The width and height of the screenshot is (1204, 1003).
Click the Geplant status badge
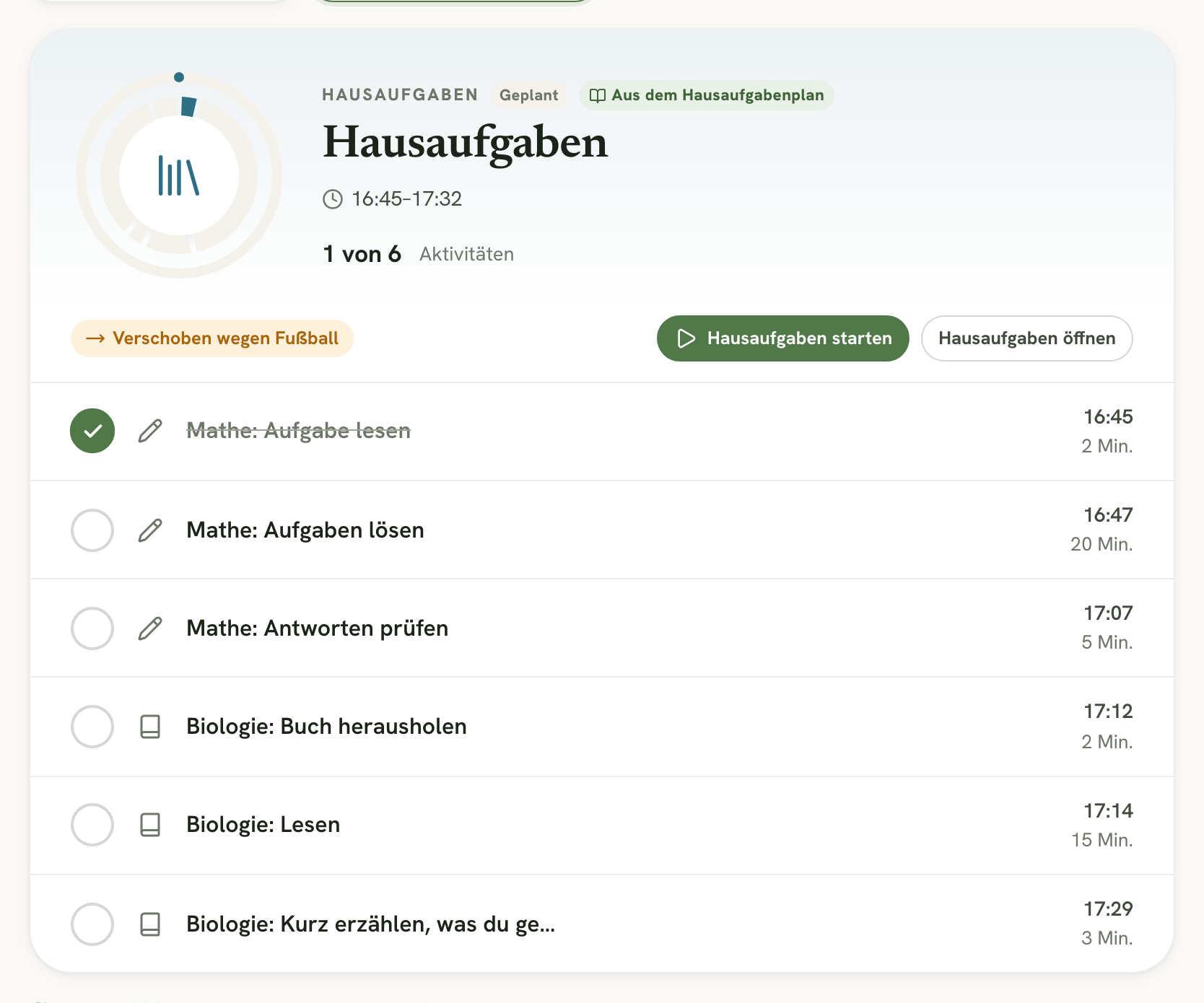tap(528, 95)
